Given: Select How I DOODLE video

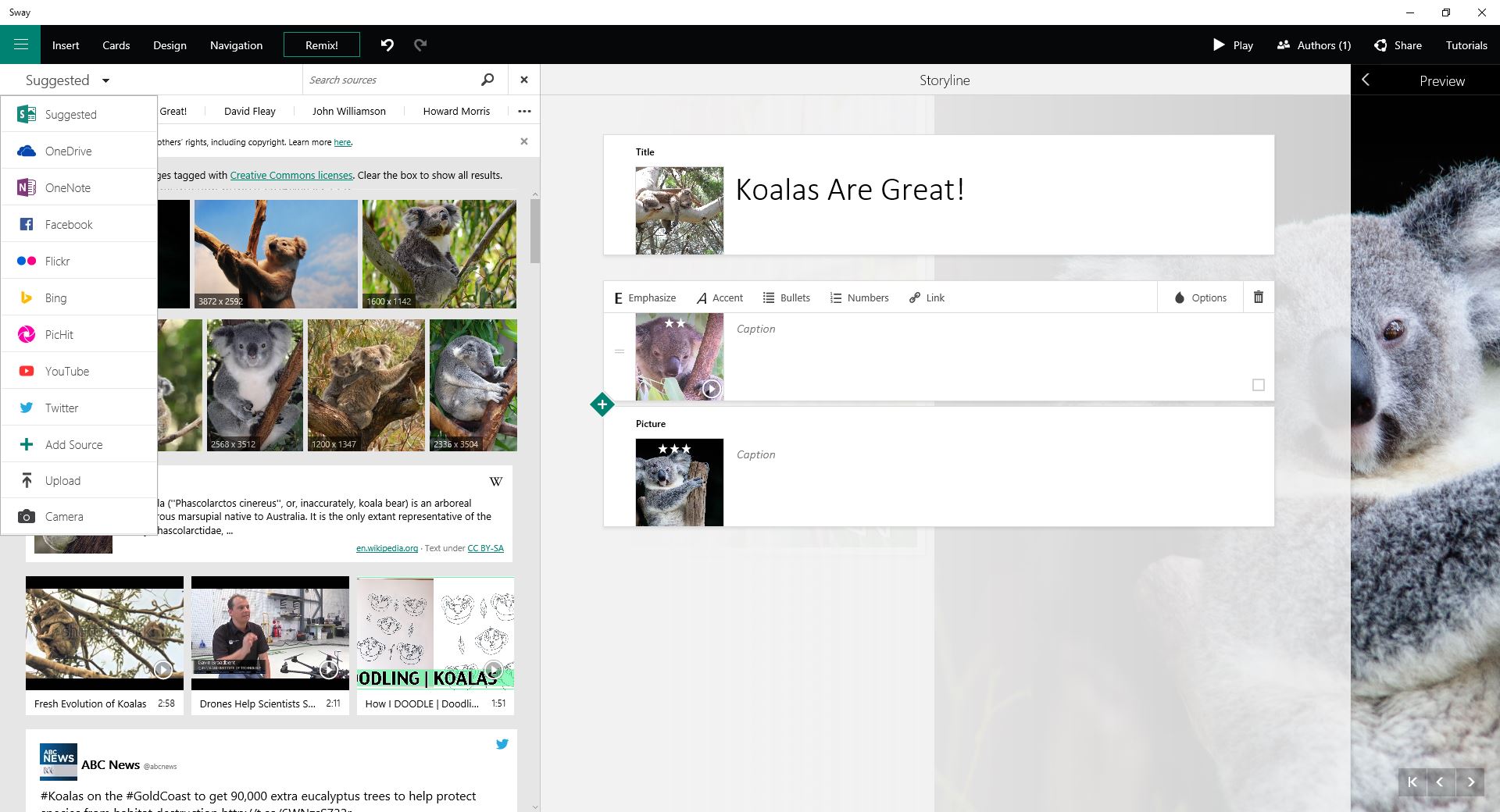Looking at the screenshot, I should (x=435, y=645).
